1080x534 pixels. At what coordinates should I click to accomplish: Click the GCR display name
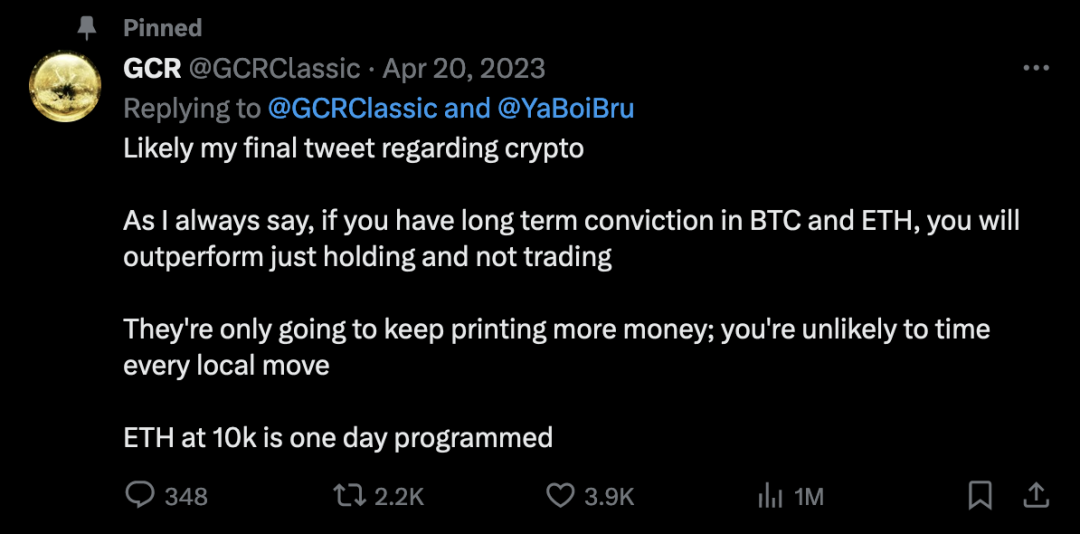click(x=152, y=68)
